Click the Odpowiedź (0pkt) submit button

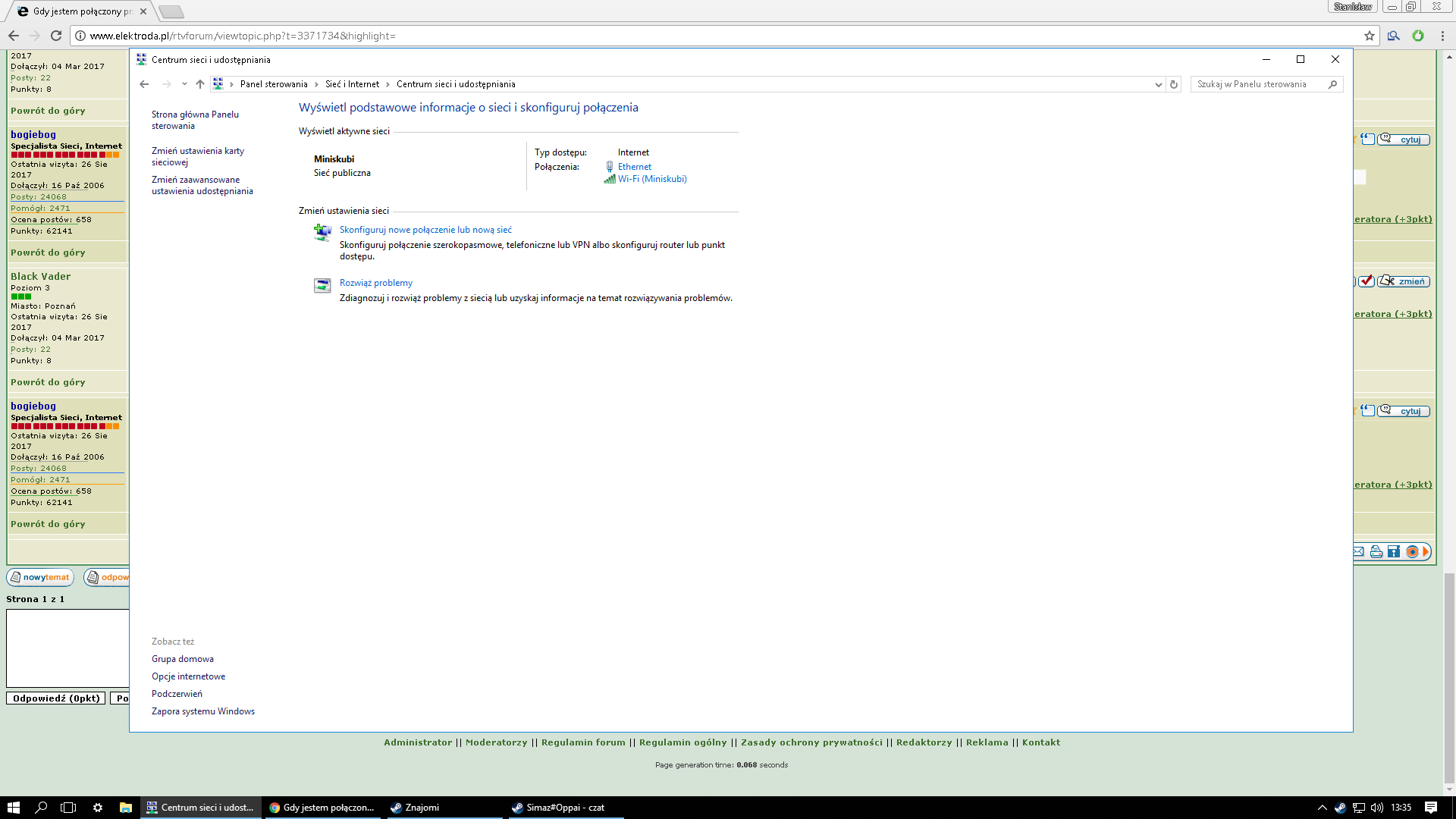pos(56,698)
